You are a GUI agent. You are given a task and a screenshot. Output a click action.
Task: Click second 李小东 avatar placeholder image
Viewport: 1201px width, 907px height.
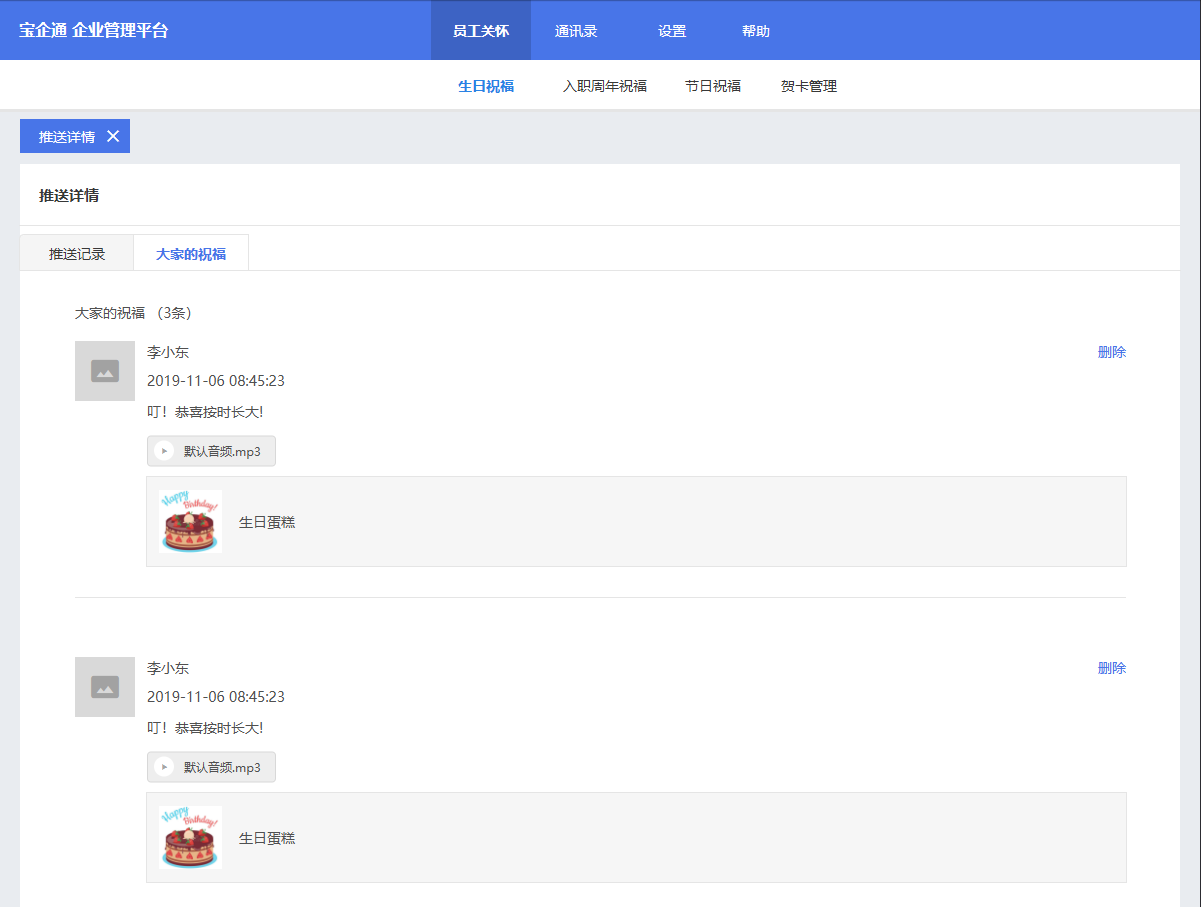pyautogui.click(x=105, y=687)
